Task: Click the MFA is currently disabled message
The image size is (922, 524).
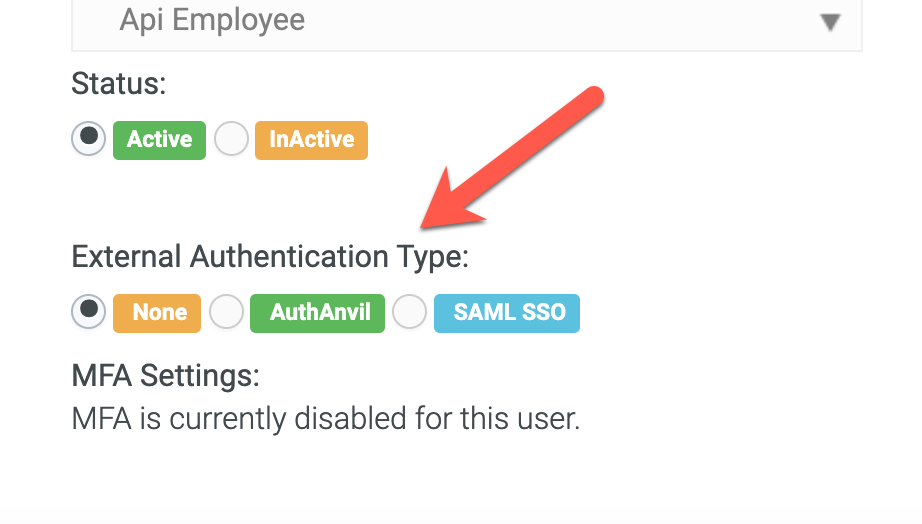Action: pos(326,419)
